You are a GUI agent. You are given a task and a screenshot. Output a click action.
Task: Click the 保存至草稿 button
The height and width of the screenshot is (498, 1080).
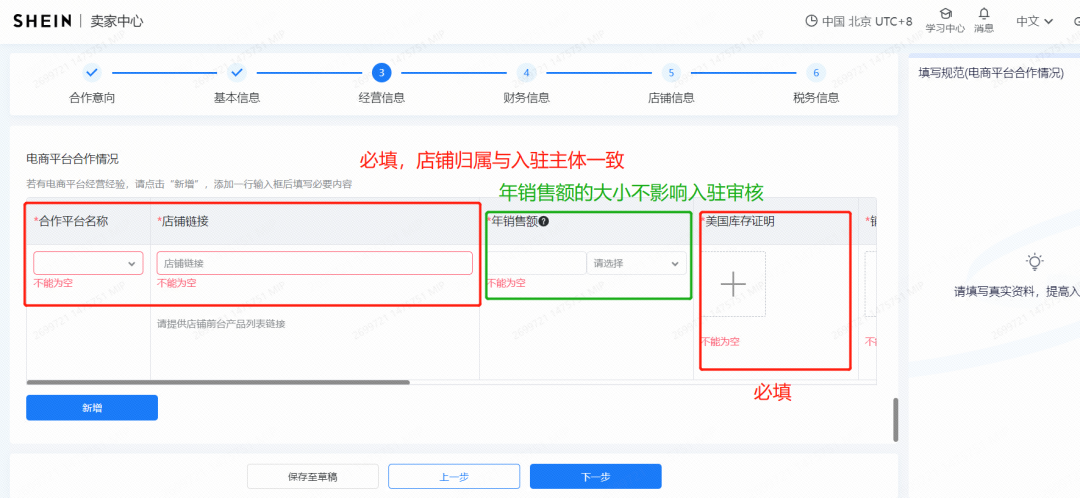[x=313, y=477]
